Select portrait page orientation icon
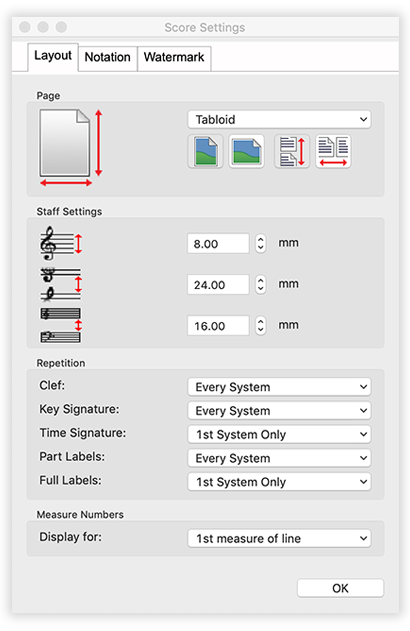The image size is (410, 631). (x=205, y=151)
